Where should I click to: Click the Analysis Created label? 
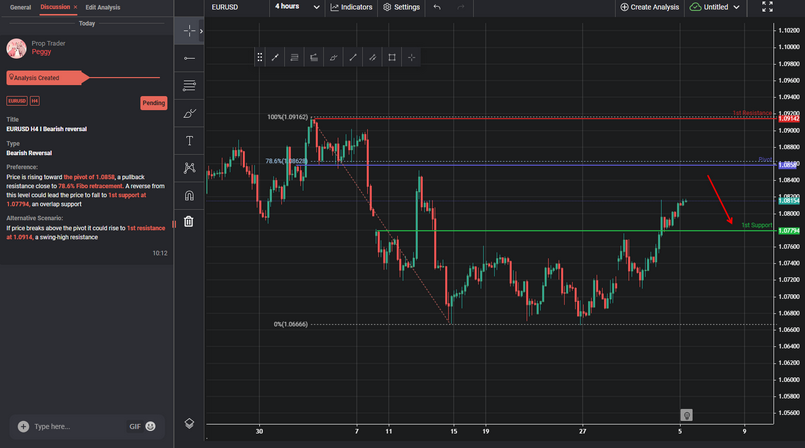pos(36,78)
